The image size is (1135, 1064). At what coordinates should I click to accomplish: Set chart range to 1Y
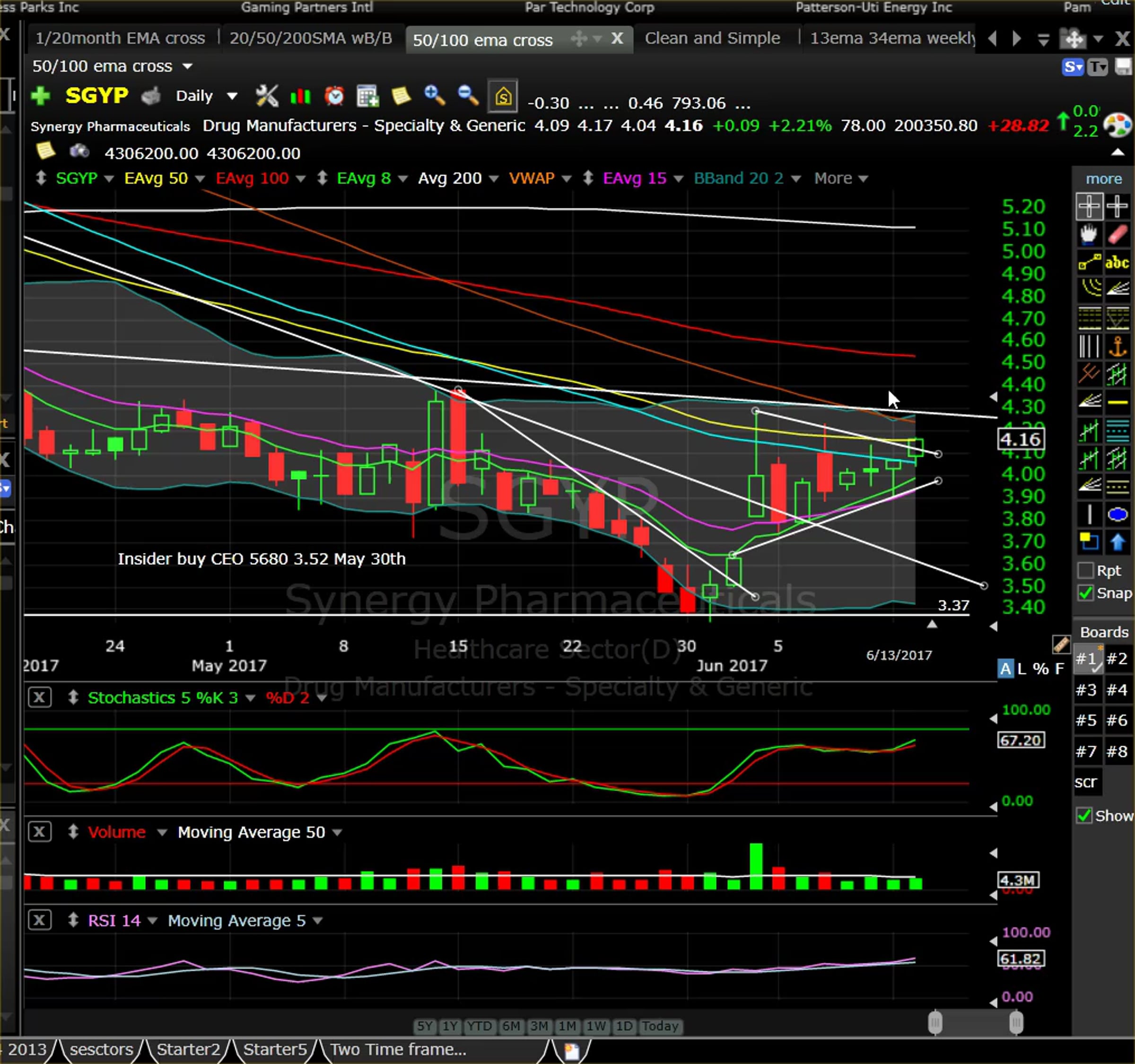(450, 1026)
